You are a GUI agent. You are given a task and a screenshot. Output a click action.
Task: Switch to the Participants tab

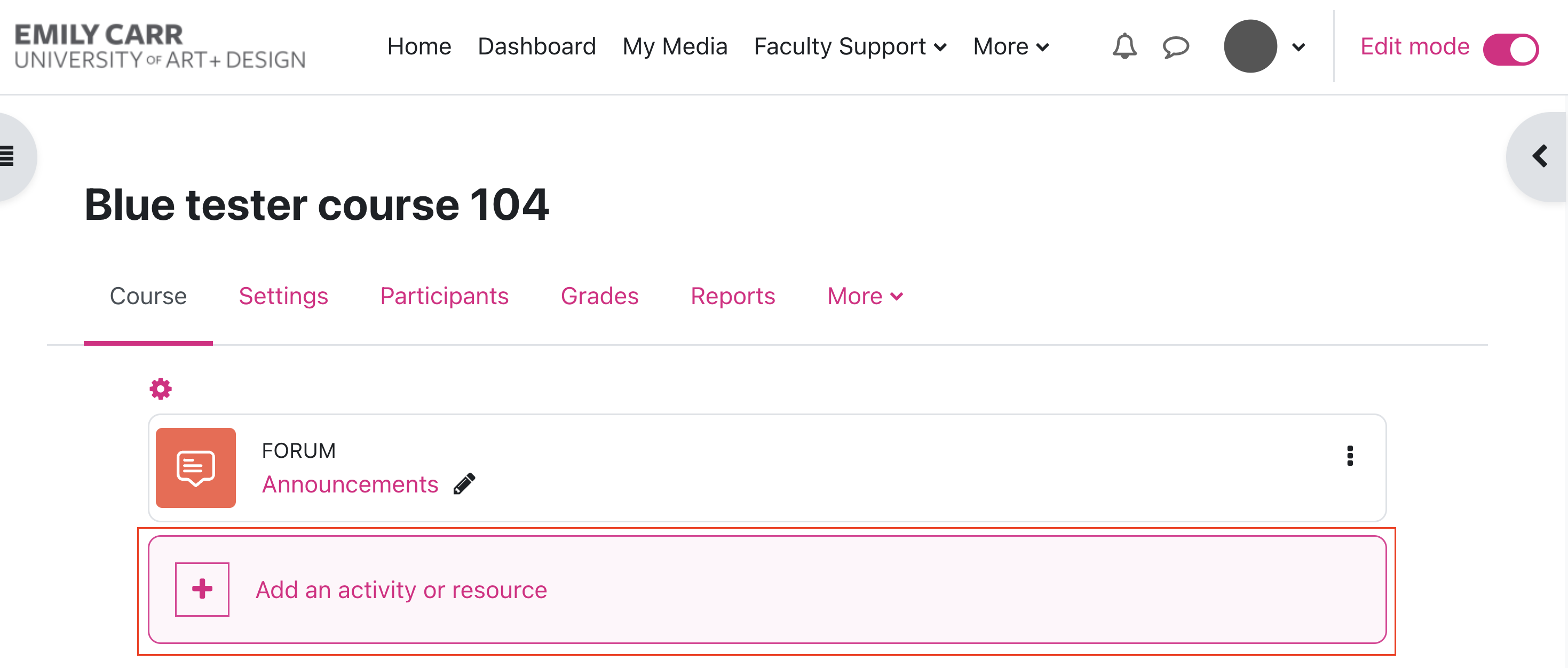click(445, 296)
